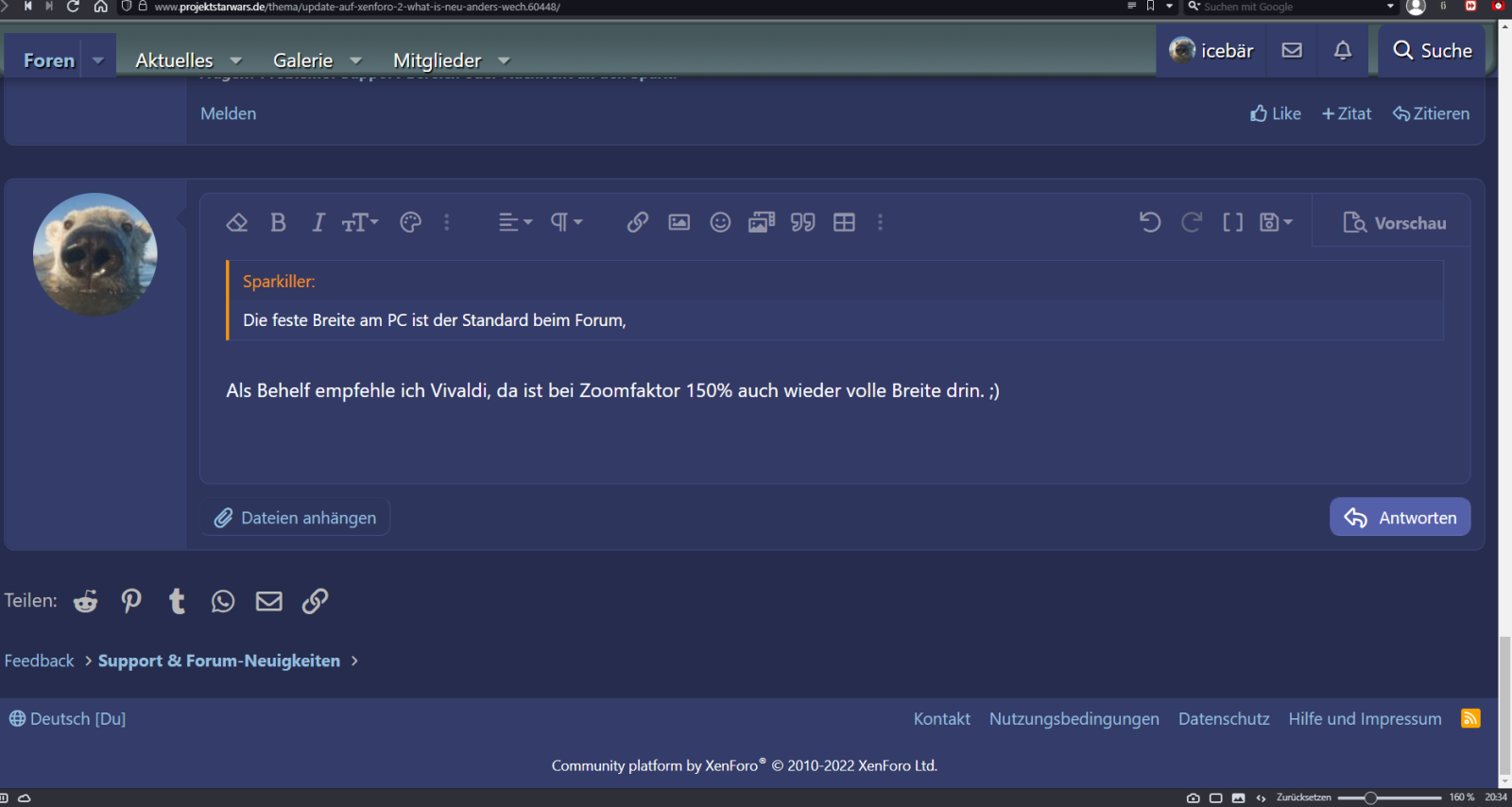Insert a table into the editor

click(x=844, y=223)
